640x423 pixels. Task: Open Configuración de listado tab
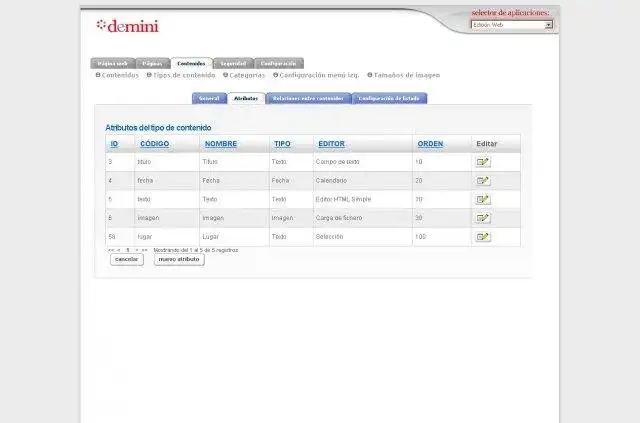coord(389,98)
